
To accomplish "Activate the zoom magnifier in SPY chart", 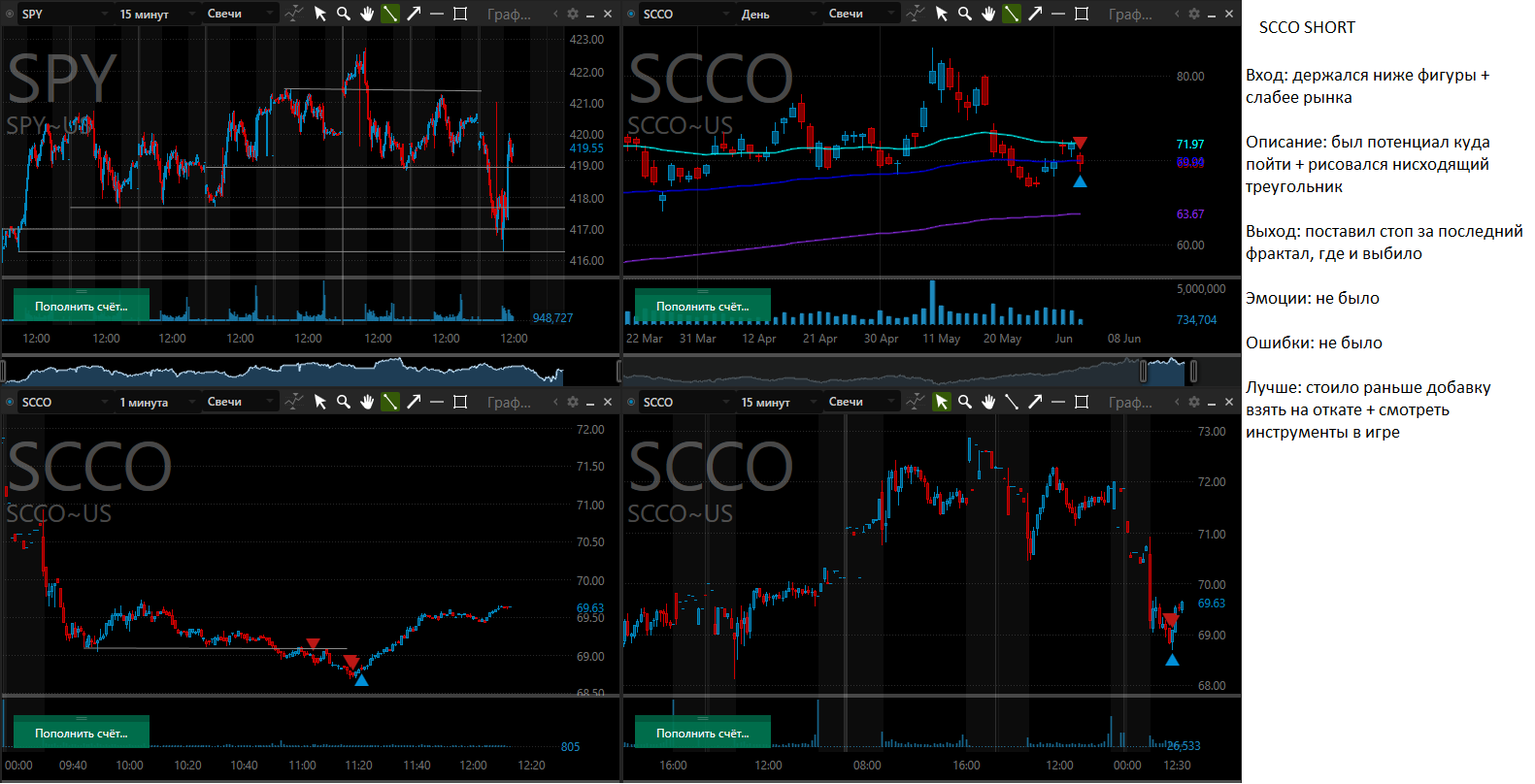I will pyautogui.click(x=344, y=14).
